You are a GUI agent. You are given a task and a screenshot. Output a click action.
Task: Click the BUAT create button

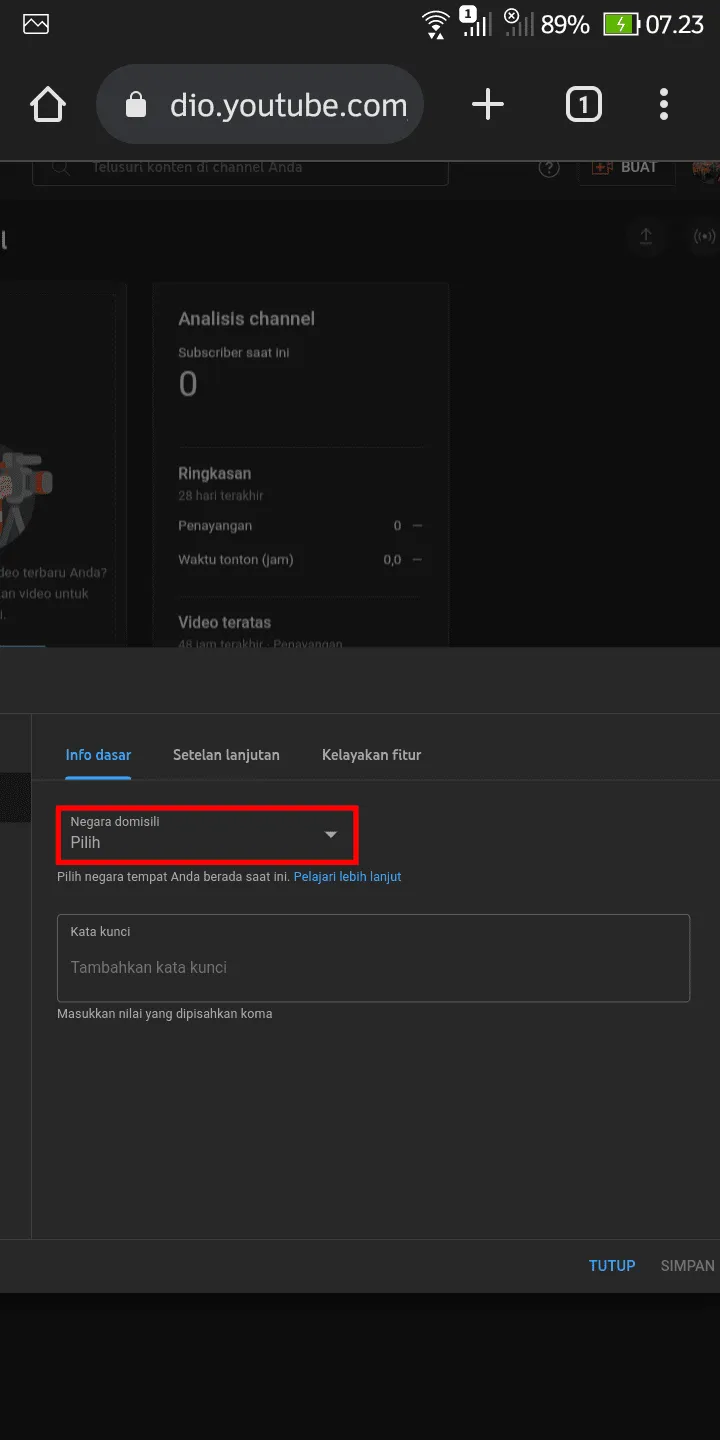pos(626,167)
